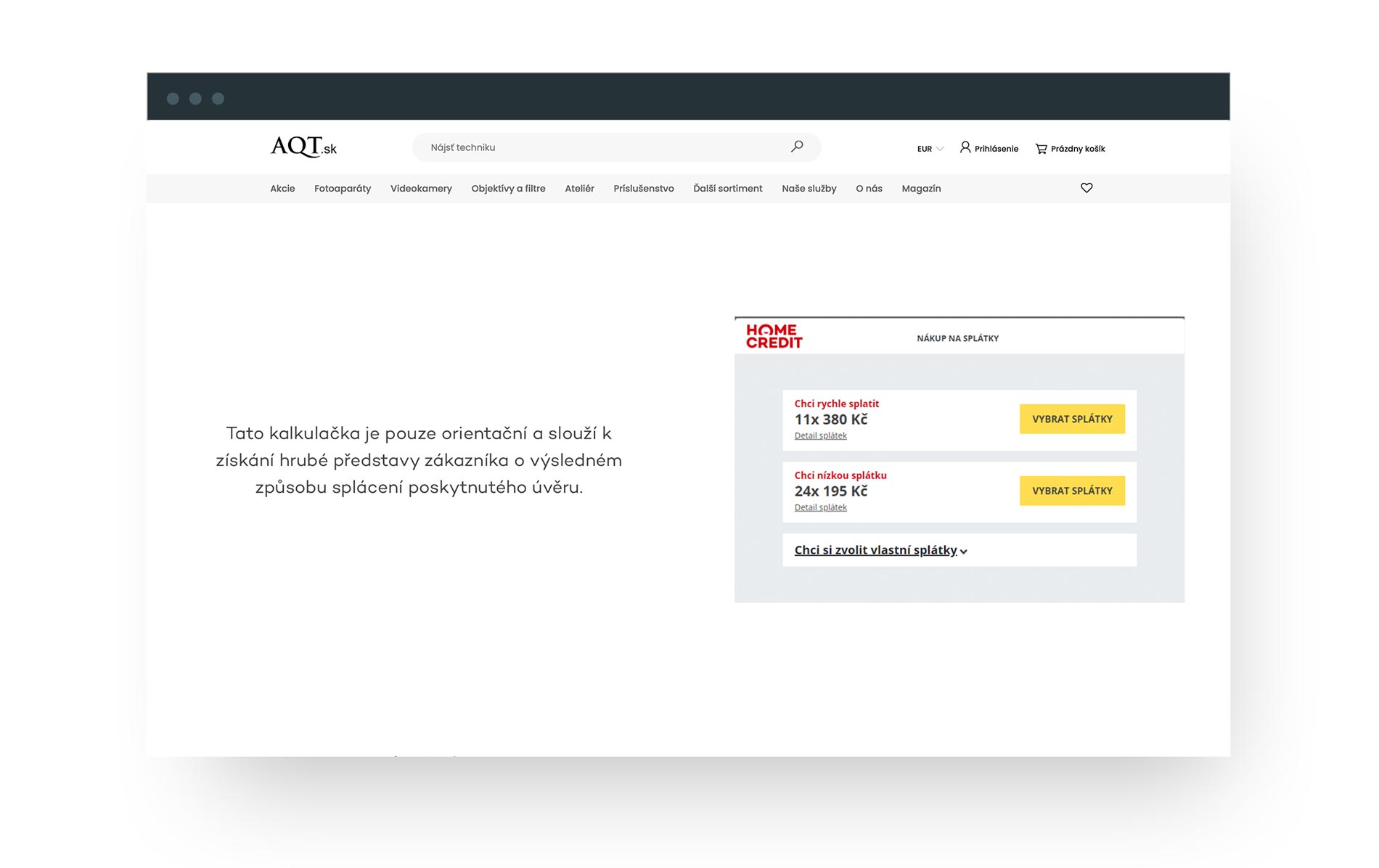Open the Videokamery menu

[x=421, y=189]
